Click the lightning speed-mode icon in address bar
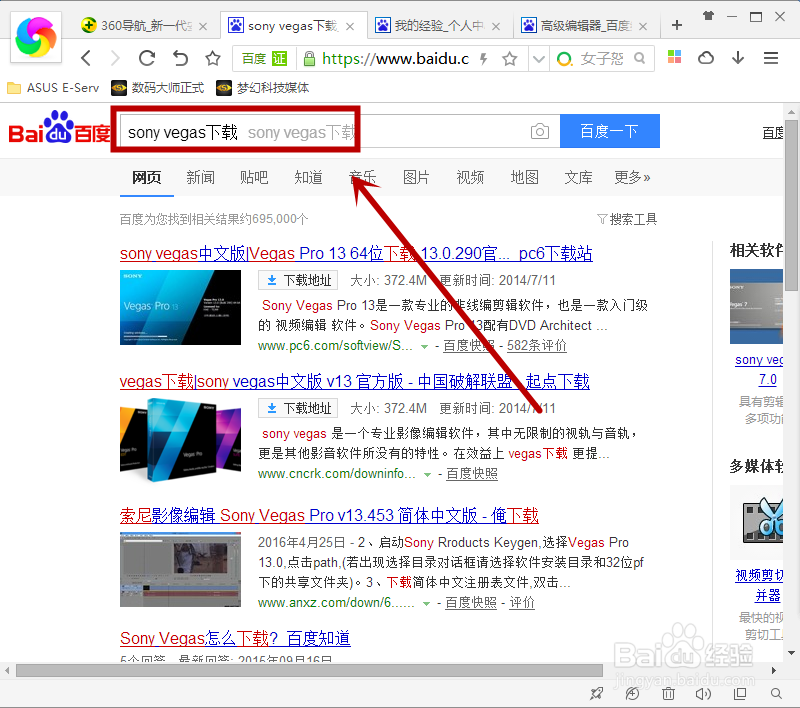This screenshot has height=708, width=800. (x=483, y=59)
